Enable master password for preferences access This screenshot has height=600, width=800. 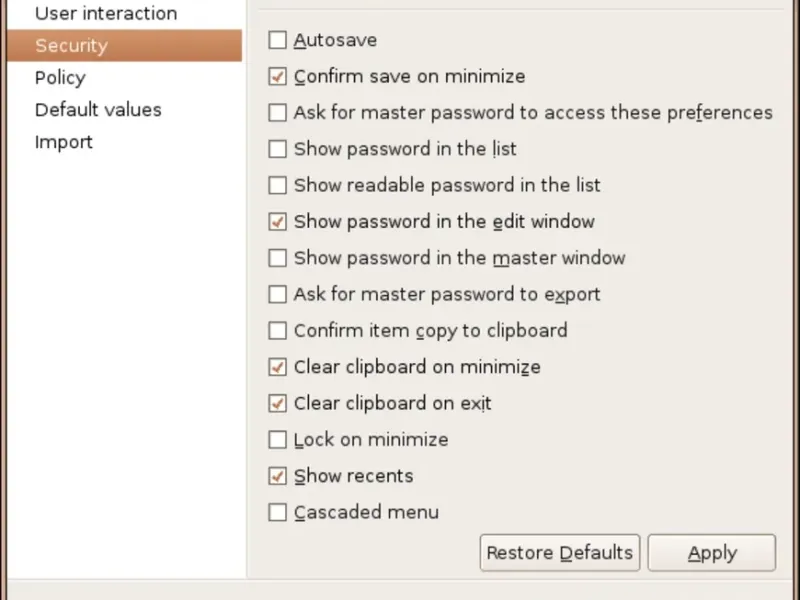278,113
